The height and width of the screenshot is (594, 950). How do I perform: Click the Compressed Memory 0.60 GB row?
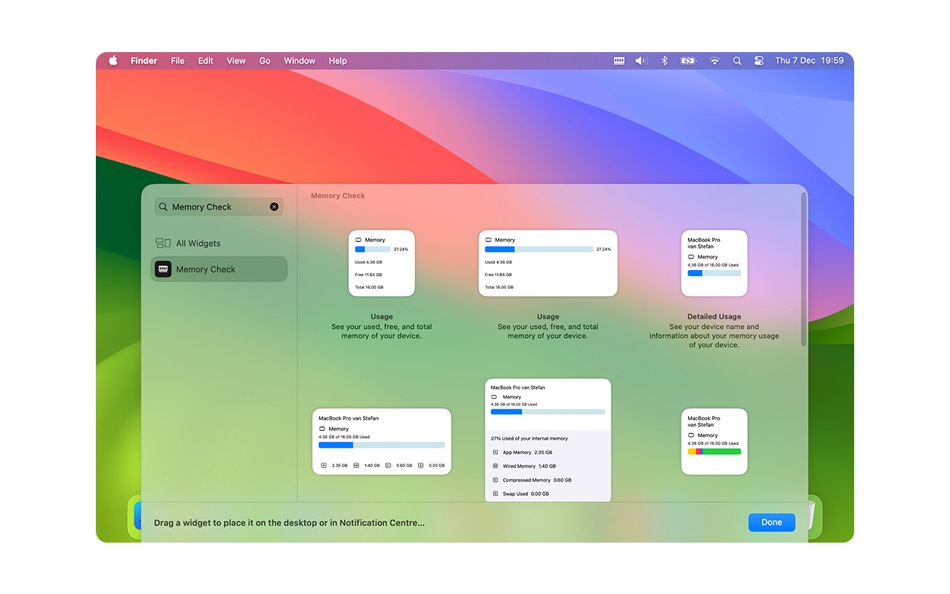tap(532, 480)
